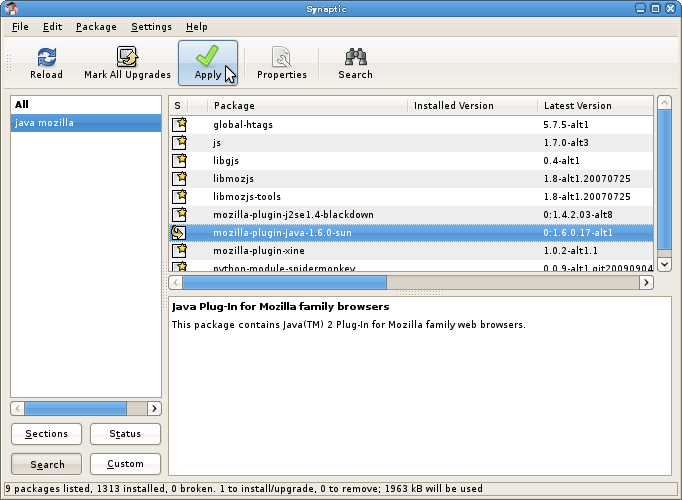Screen dimensions: 682x500
Task: Click the package list vertical scrollbar down arrow
Action: pyautogui.click(x=664, y=264)
